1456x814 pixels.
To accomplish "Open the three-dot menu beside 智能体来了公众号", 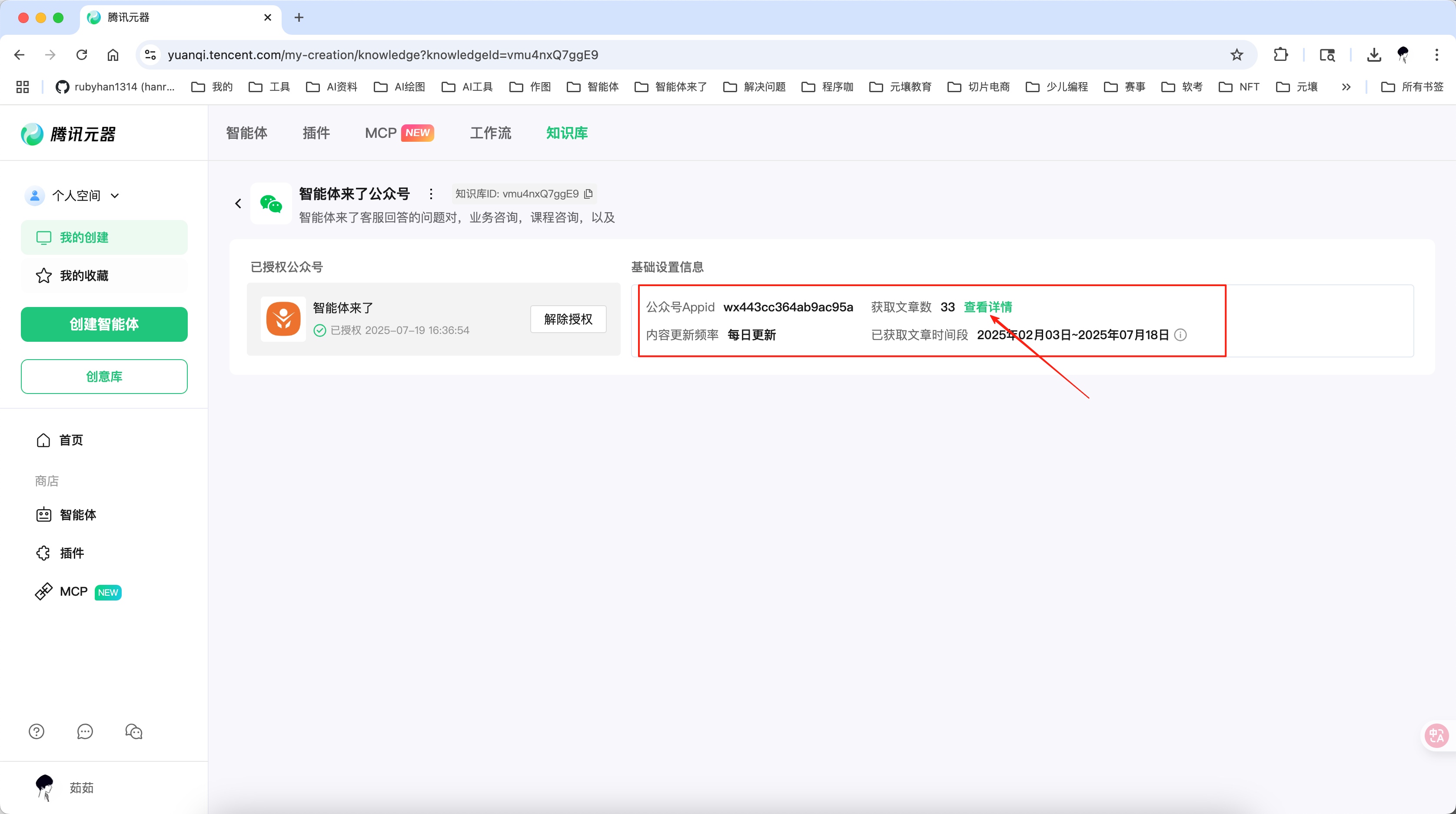I will (431, 193).
